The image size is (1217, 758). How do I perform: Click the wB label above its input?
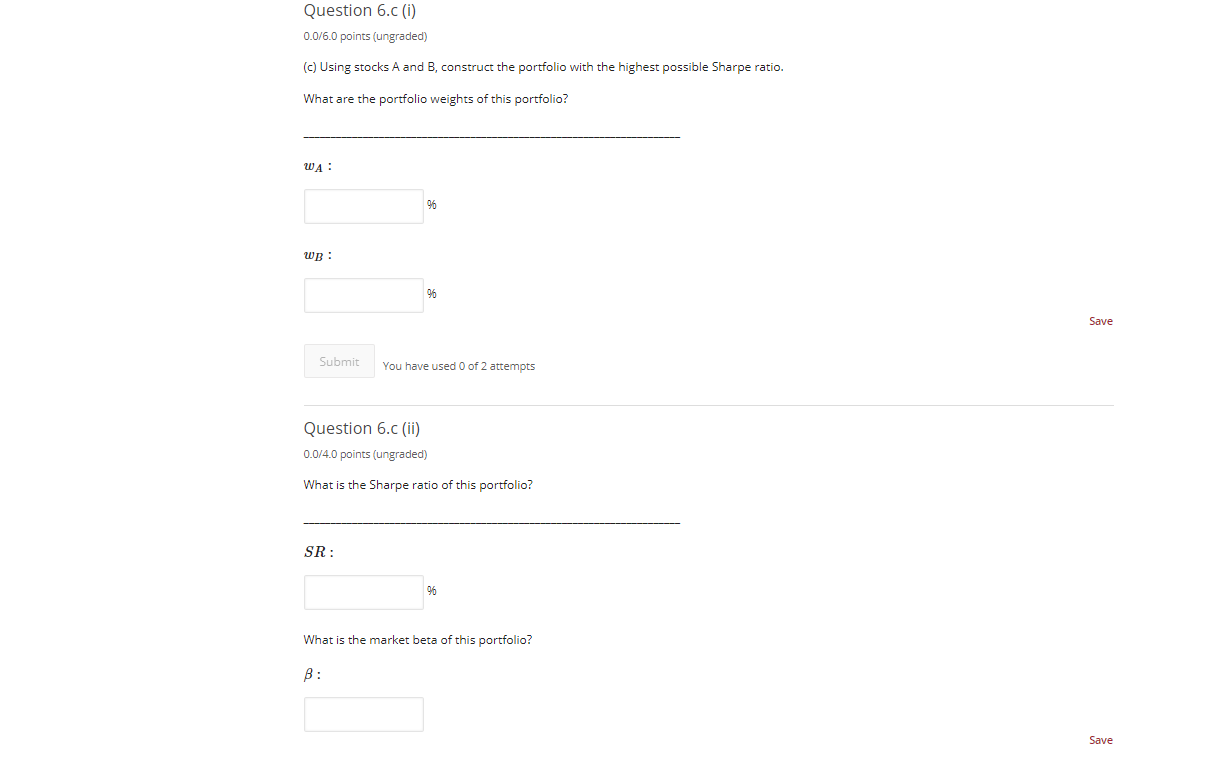(314, 255)
